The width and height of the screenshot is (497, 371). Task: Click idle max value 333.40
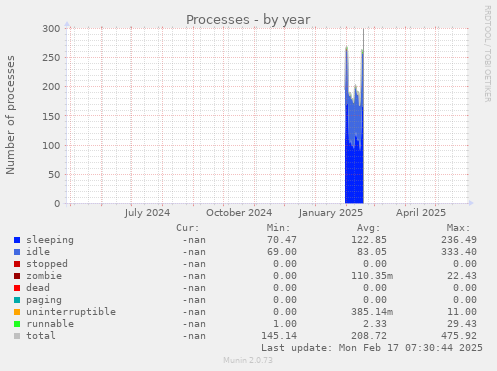coord(459,252)
